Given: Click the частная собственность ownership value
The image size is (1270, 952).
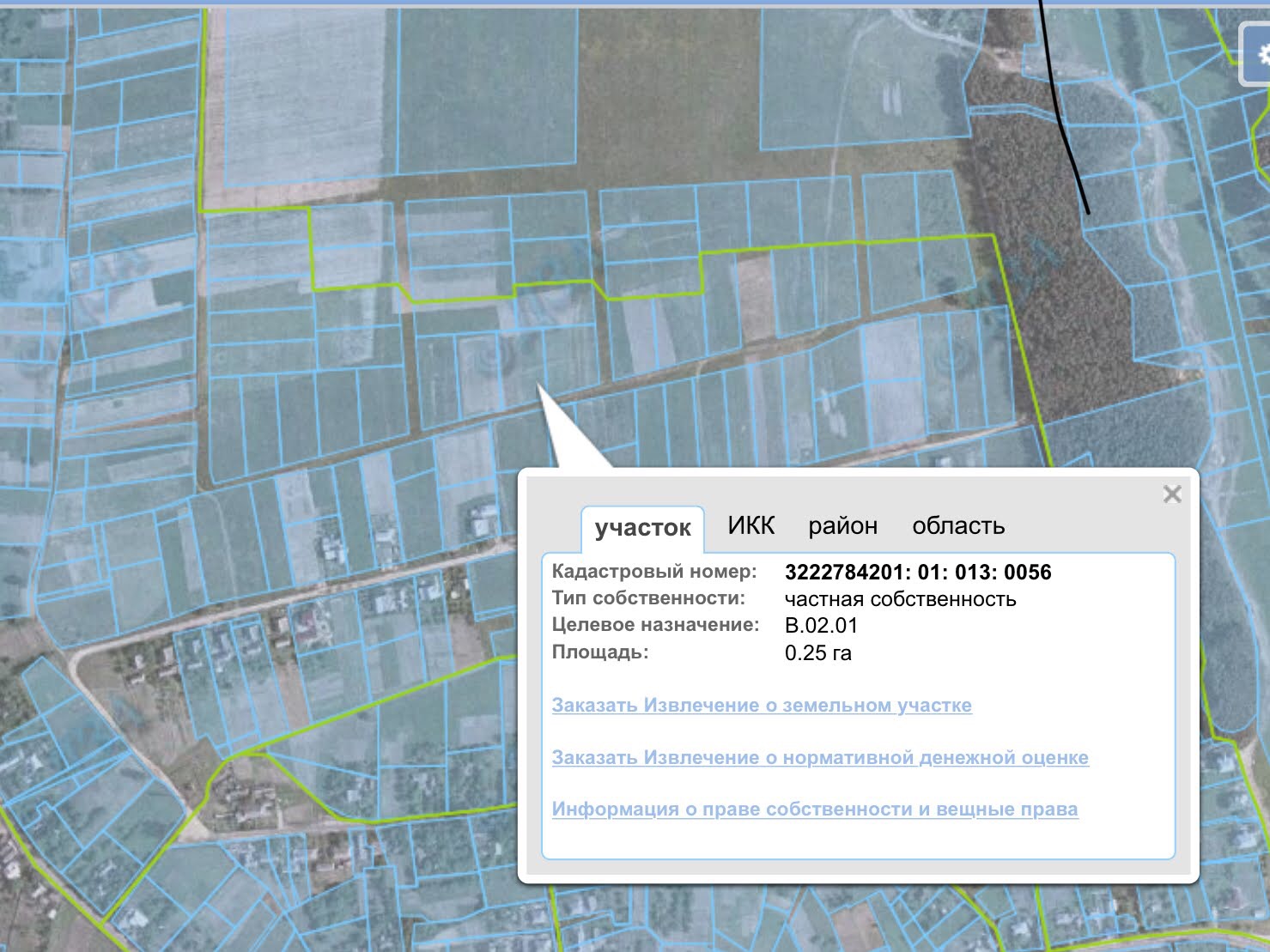Looking at the screenshot, I should click(x=900, y=599).
